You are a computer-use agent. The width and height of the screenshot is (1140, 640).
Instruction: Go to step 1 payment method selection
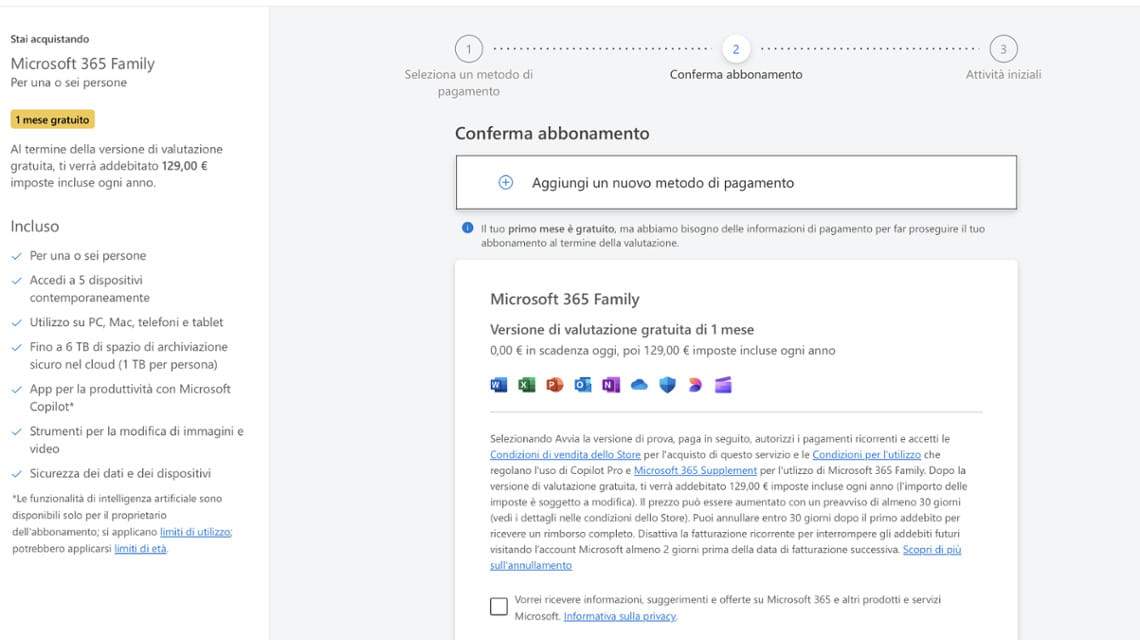click(469, 49)
